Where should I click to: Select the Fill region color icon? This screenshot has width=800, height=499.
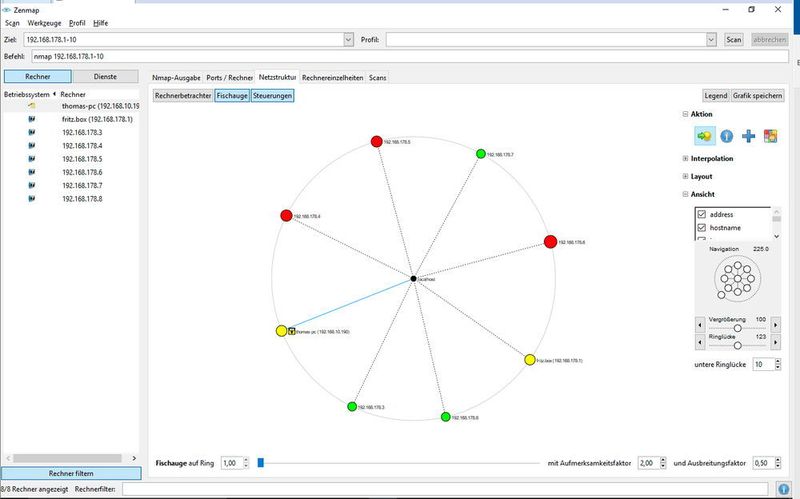pos(770,136)
